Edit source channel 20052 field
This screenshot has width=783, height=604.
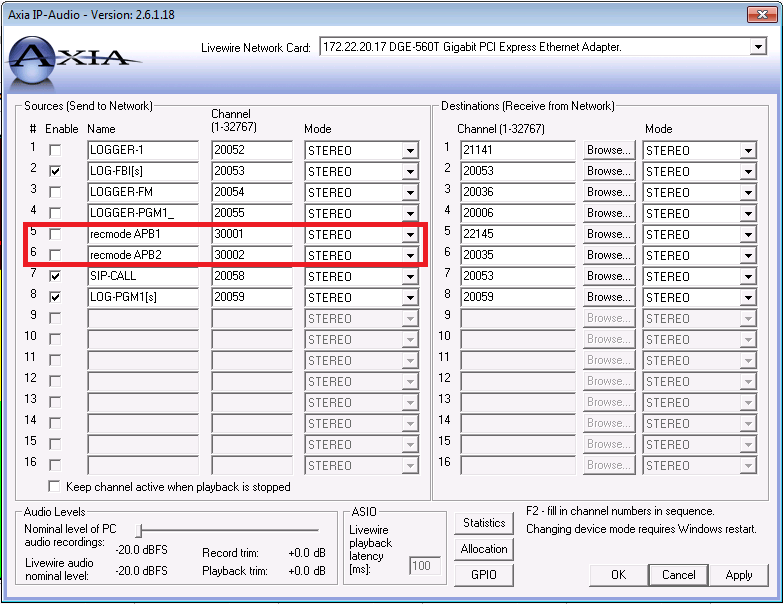(x=252, y=150)
